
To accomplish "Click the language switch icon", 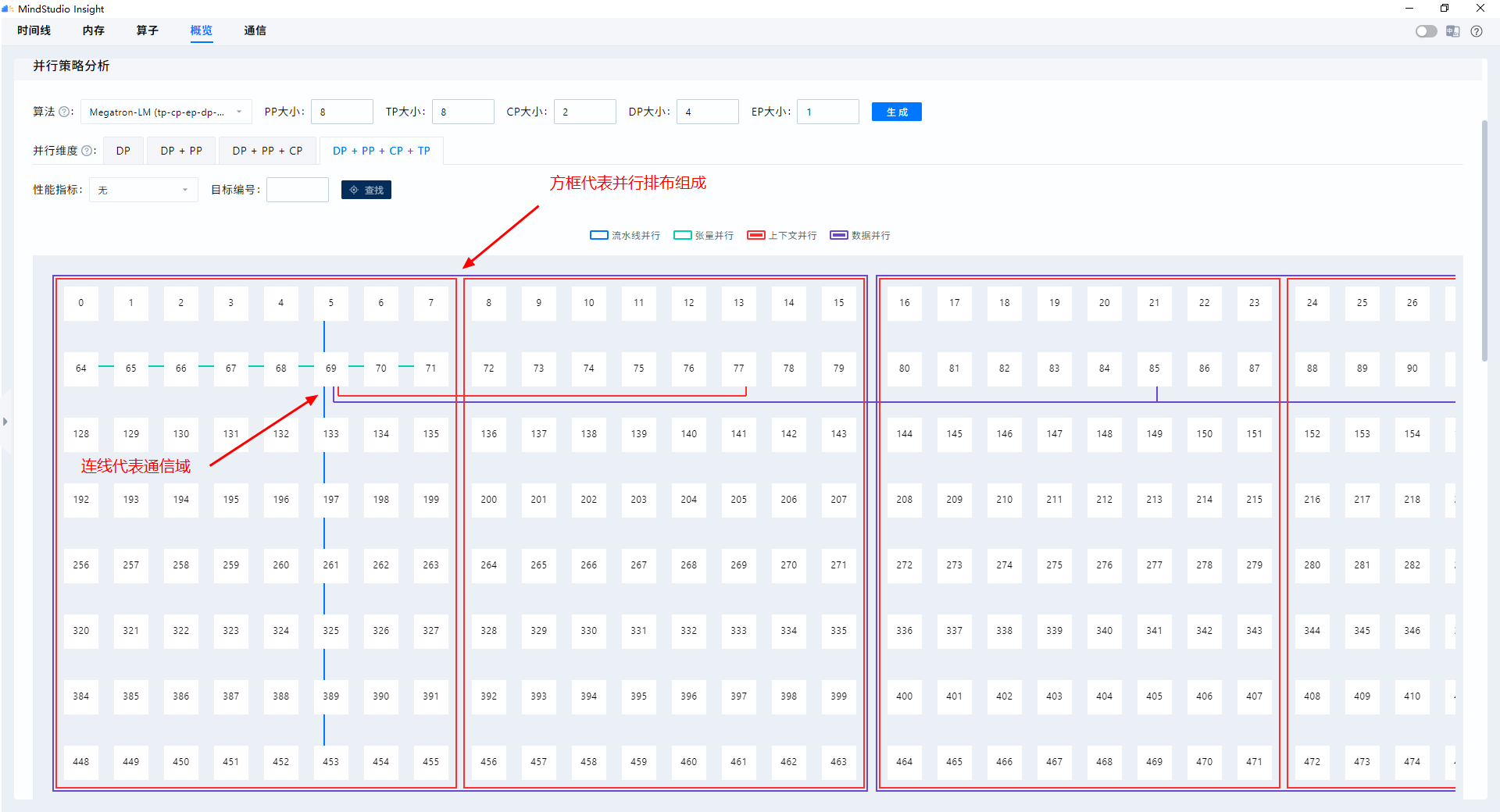I will (1452, 31).
